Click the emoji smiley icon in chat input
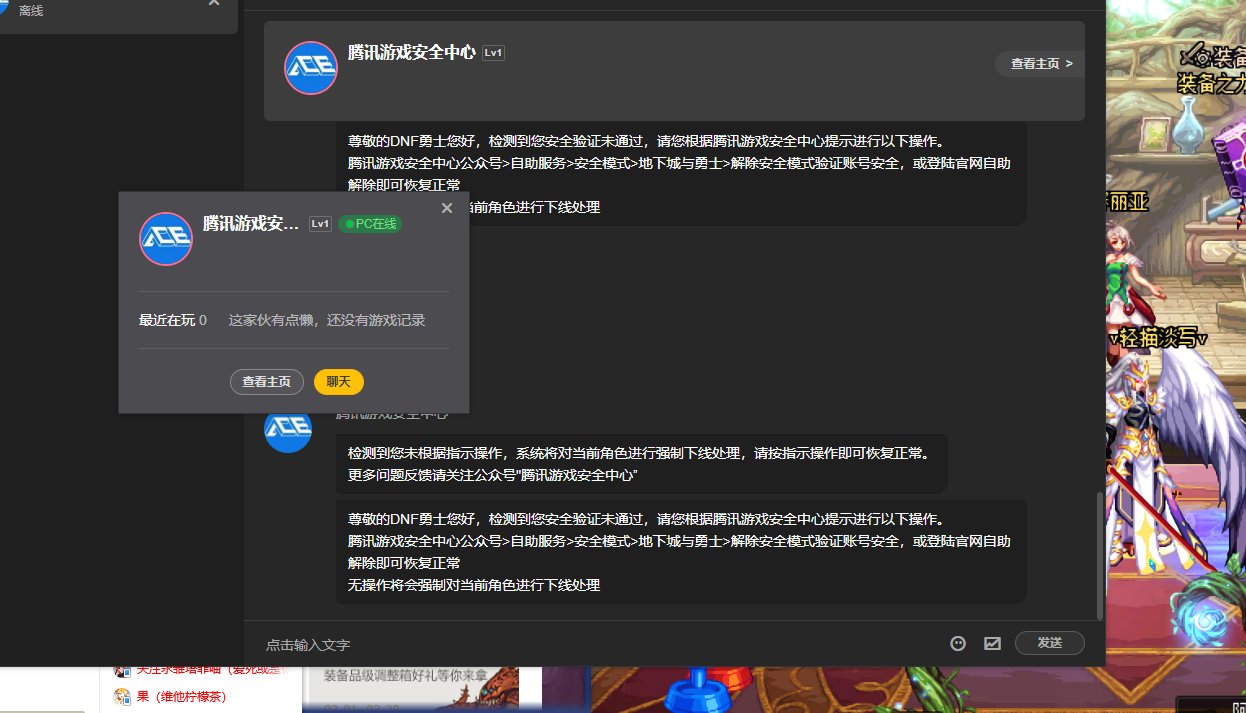Viewport: 1246px width, 713px height. tap(958, 644)
